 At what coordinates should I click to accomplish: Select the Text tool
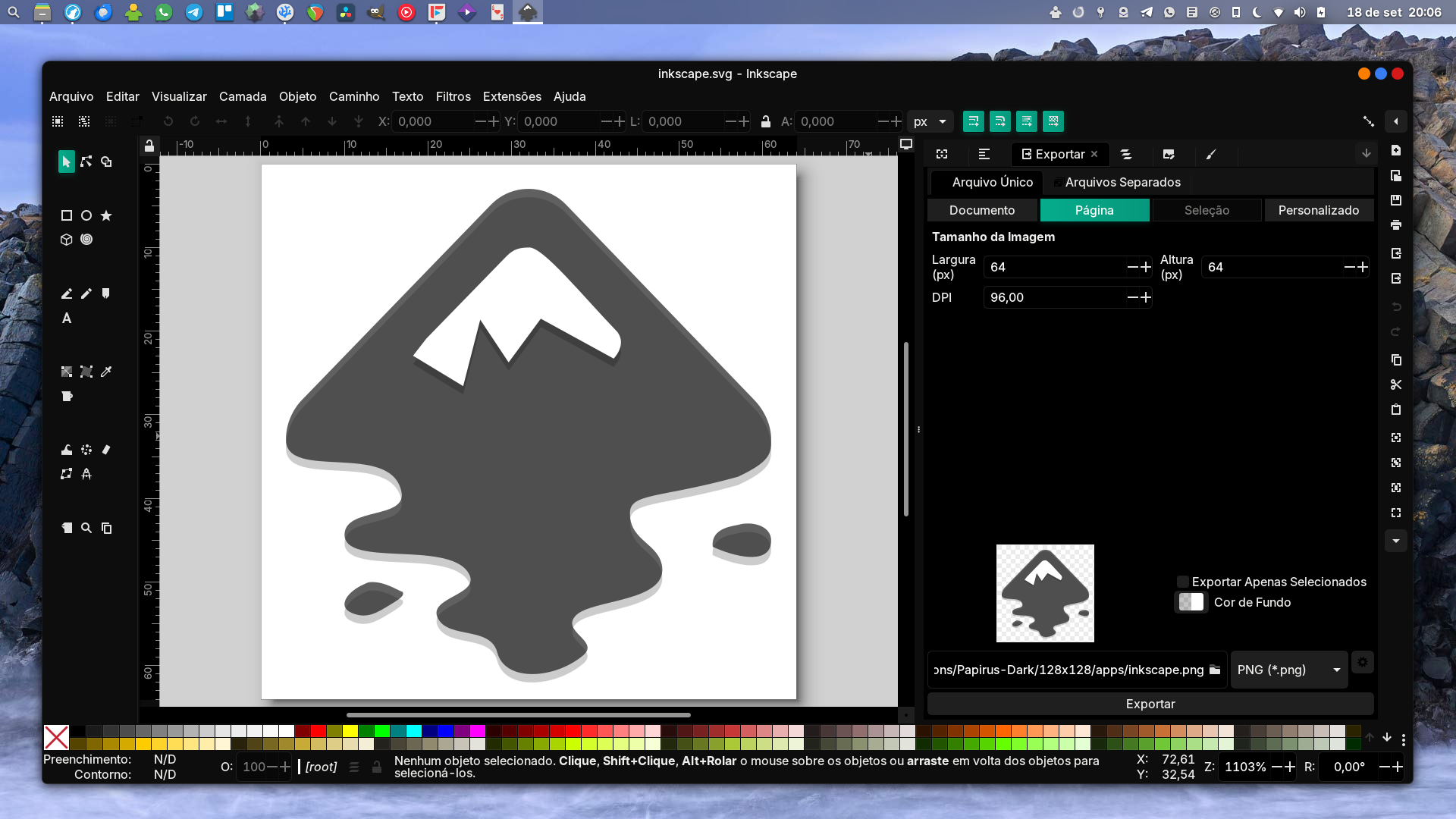click(x=66, y=318)
